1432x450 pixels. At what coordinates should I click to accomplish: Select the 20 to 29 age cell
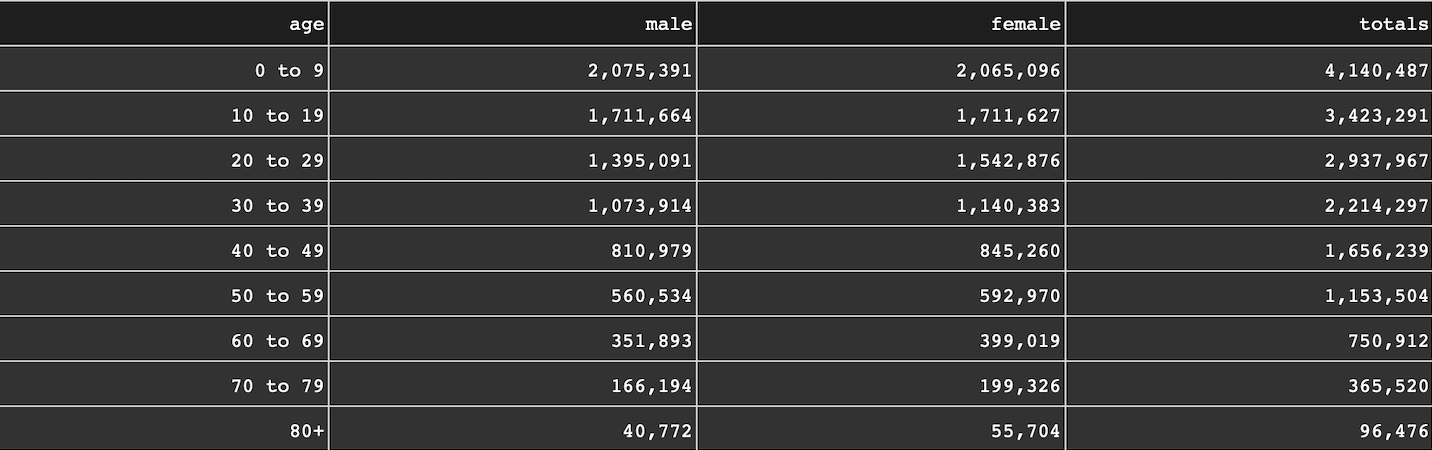(x=277, y=161)
